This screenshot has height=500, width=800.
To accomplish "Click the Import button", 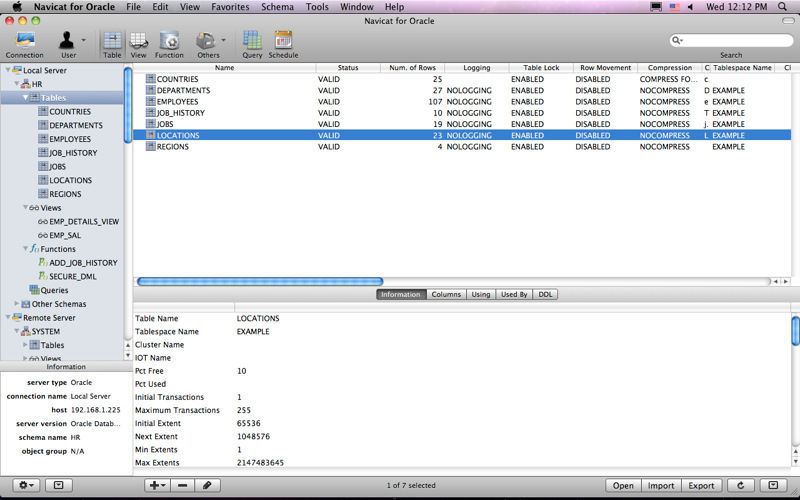I will point(661,485).
